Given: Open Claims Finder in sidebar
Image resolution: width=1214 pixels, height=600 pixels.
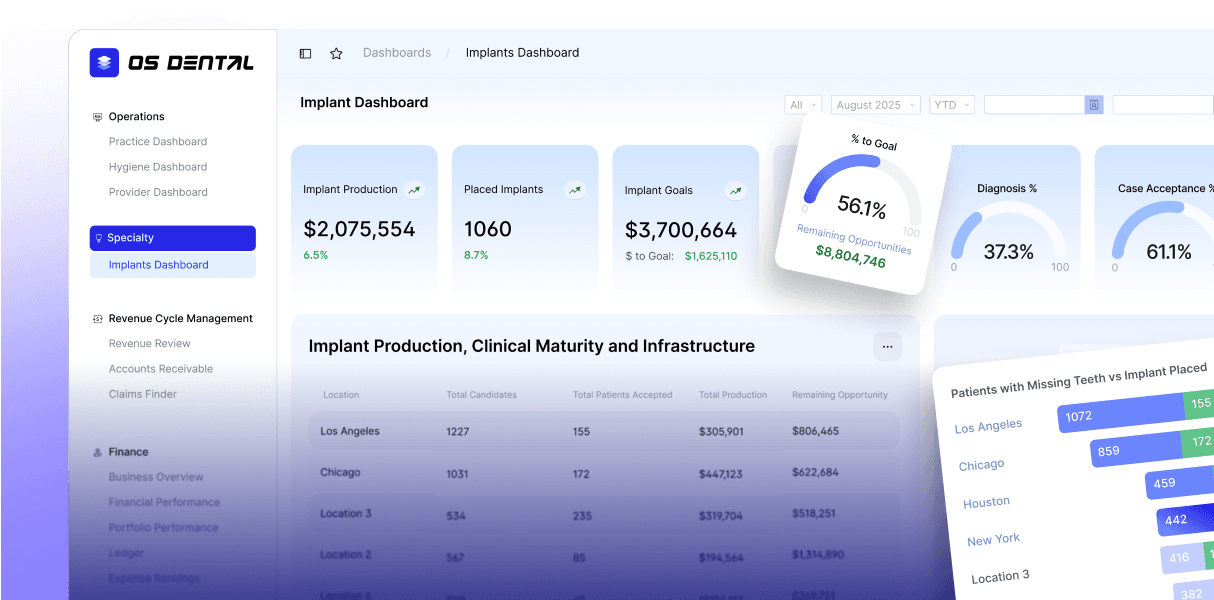Looking at the screenshot, I should click(x=143, y=394).
